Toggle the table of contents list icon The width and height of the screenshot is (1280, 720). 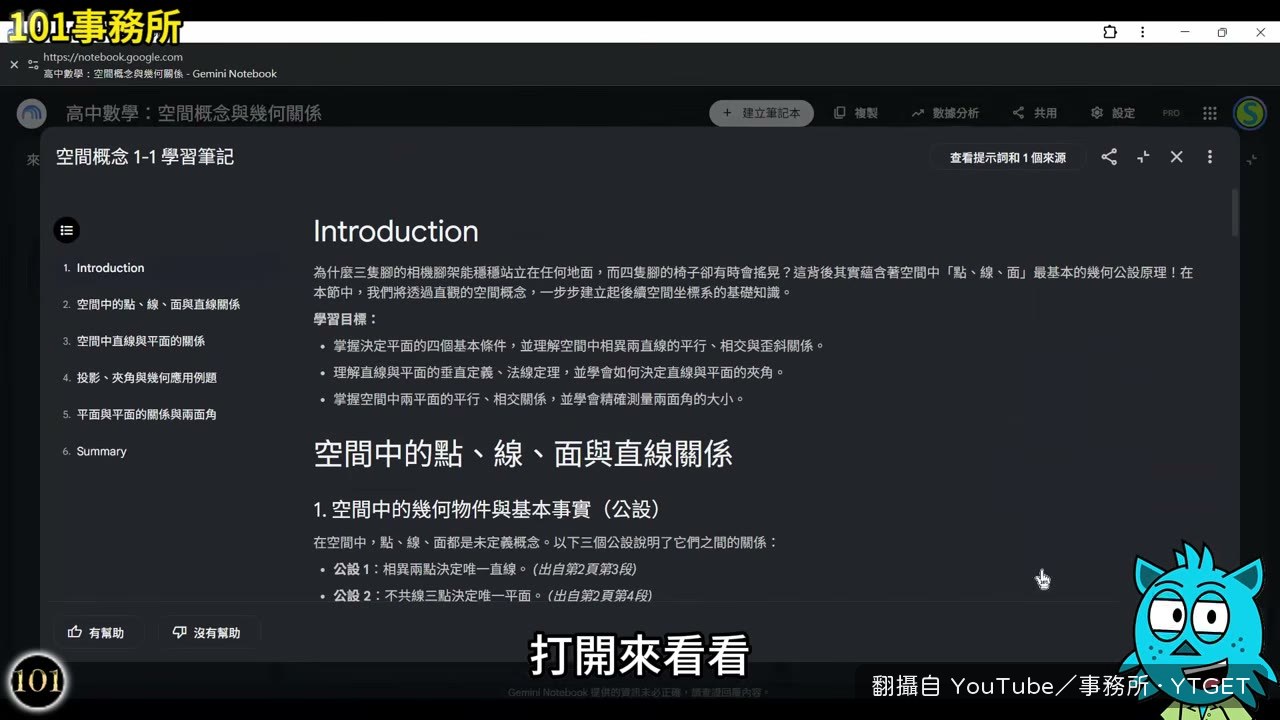click(x=67, y=231)
